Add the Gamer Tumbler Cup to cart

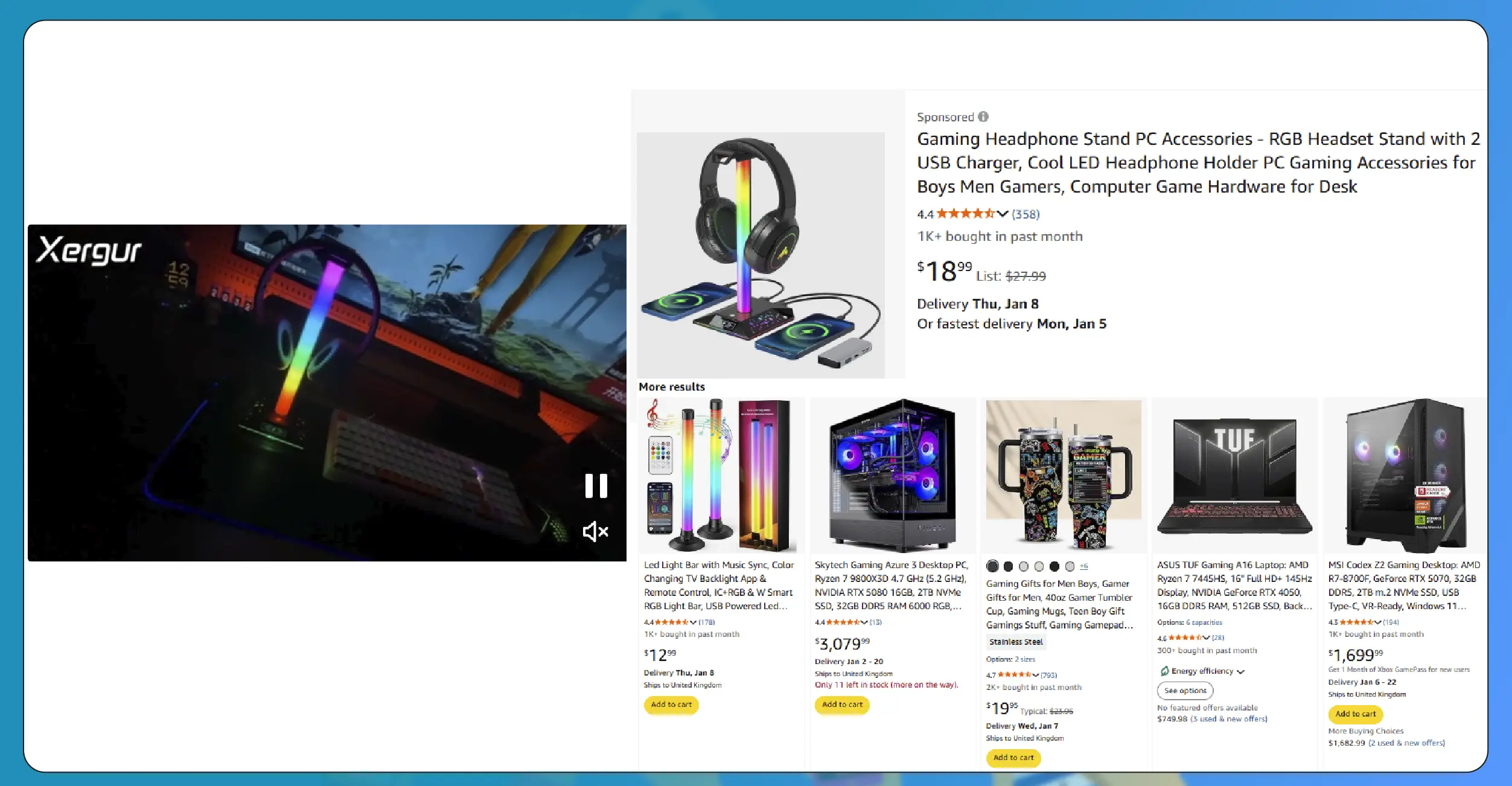coord(1013,758)
